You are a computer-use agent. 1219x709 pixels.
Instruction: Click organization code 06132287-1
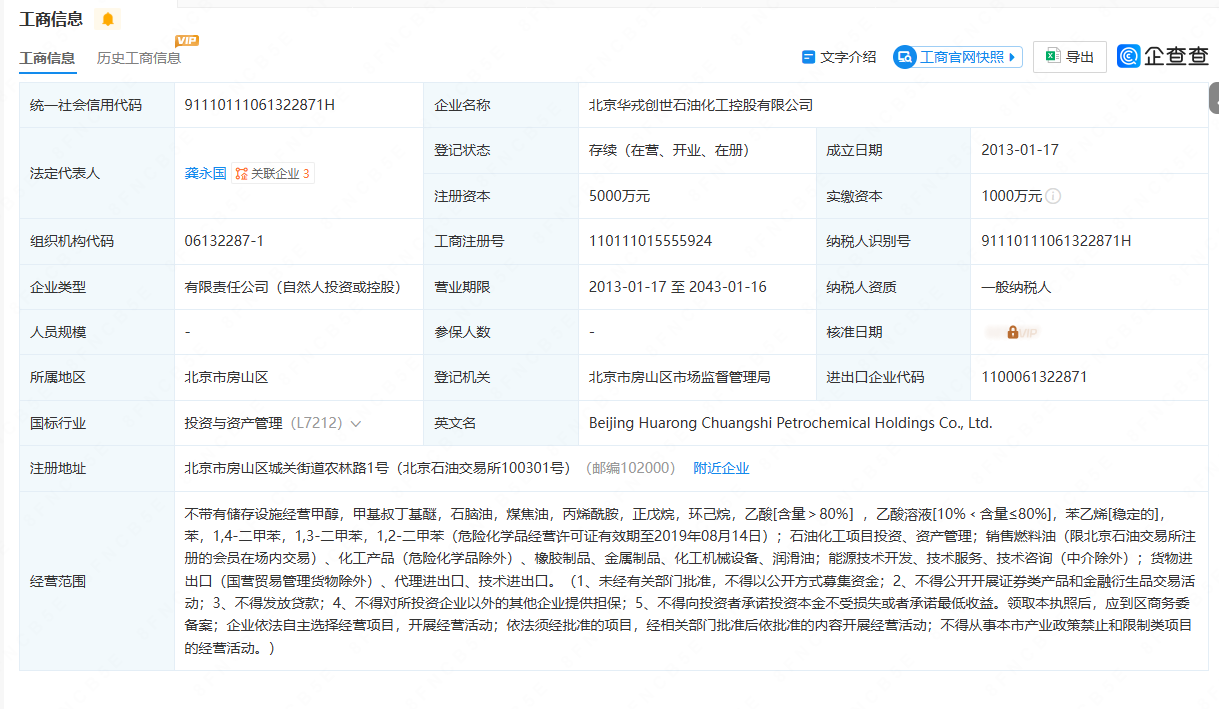pyautogui.click(x=224, y=241)
